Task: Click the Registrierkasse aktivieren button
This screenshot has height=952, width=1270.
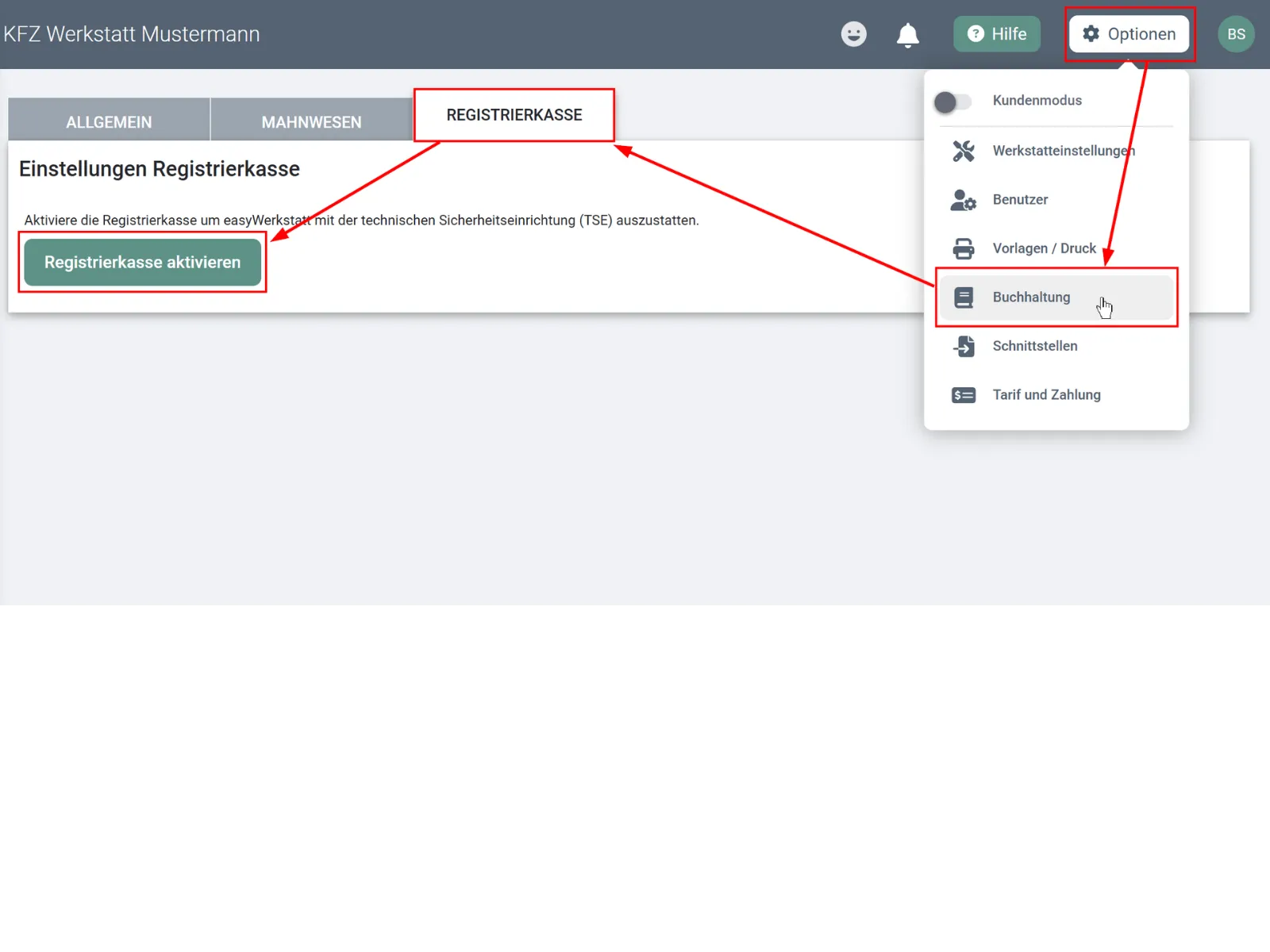Action: 143,262
